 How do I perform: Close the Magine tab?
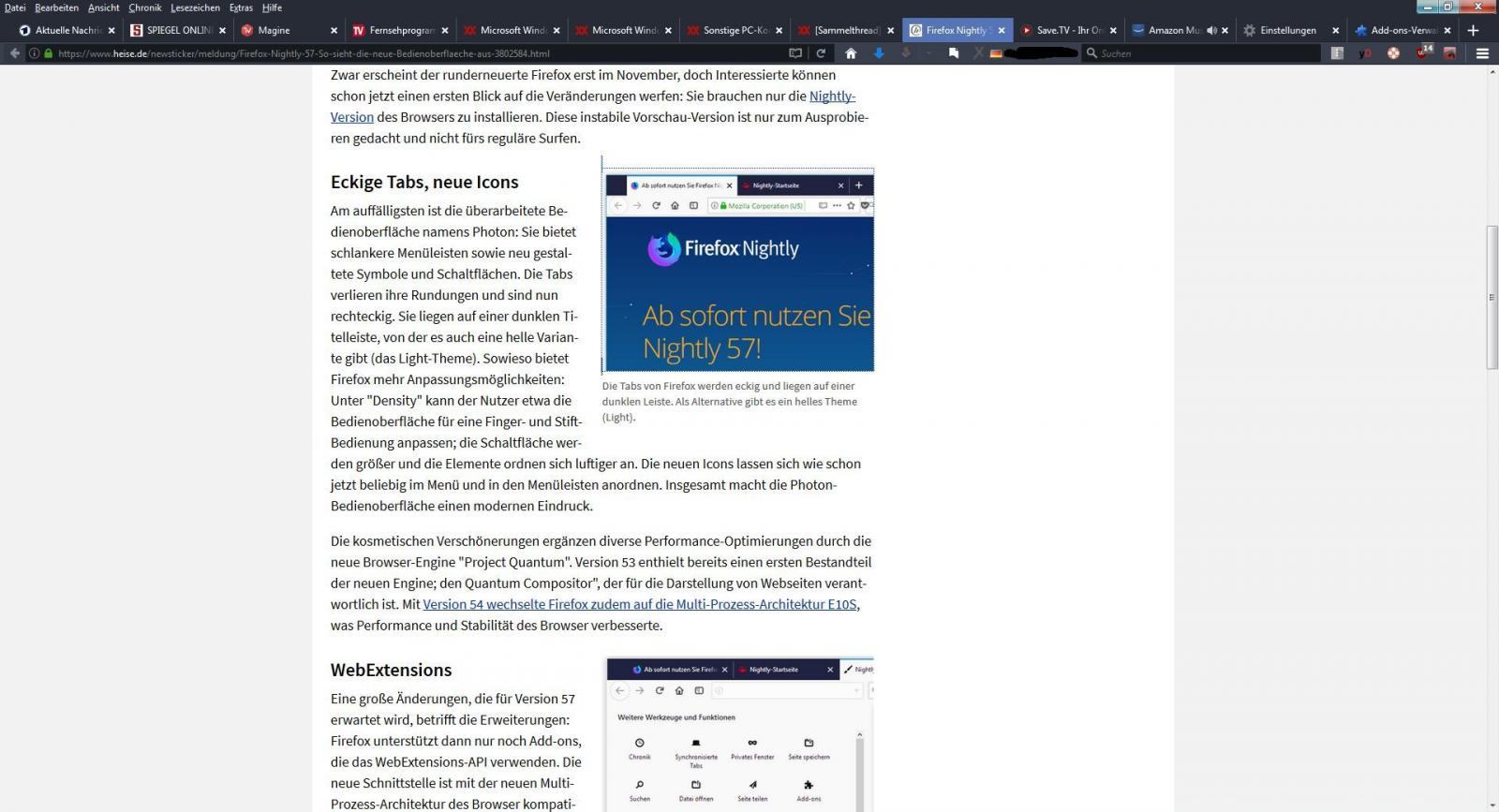[334, 30]
